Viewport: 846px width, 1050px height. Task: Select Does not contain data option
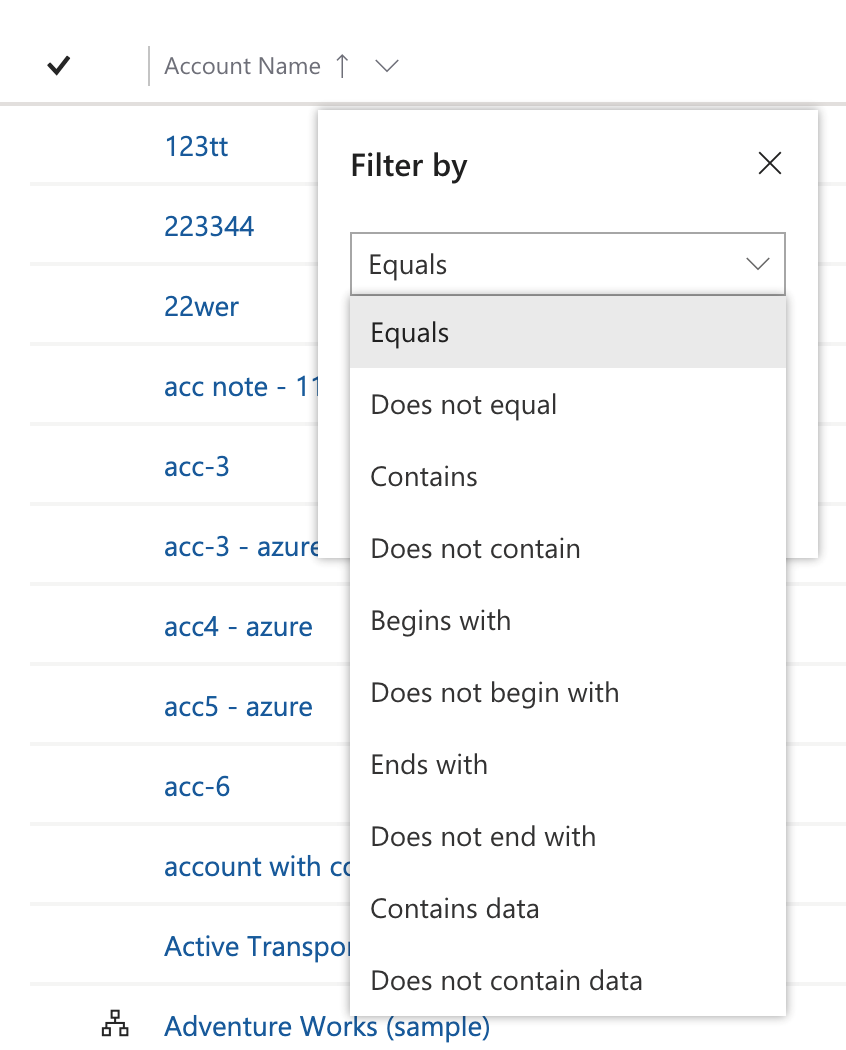(506, 980)
